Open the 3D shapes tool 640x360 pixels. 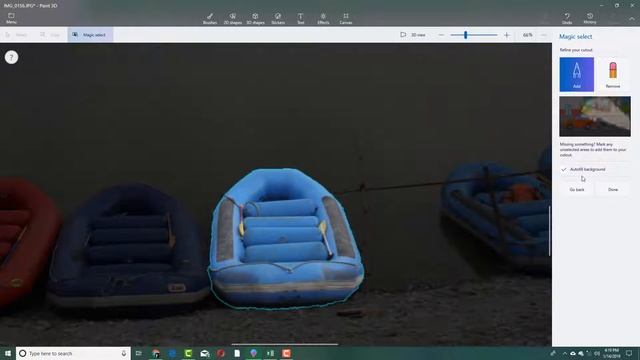[x=255, y=18]
